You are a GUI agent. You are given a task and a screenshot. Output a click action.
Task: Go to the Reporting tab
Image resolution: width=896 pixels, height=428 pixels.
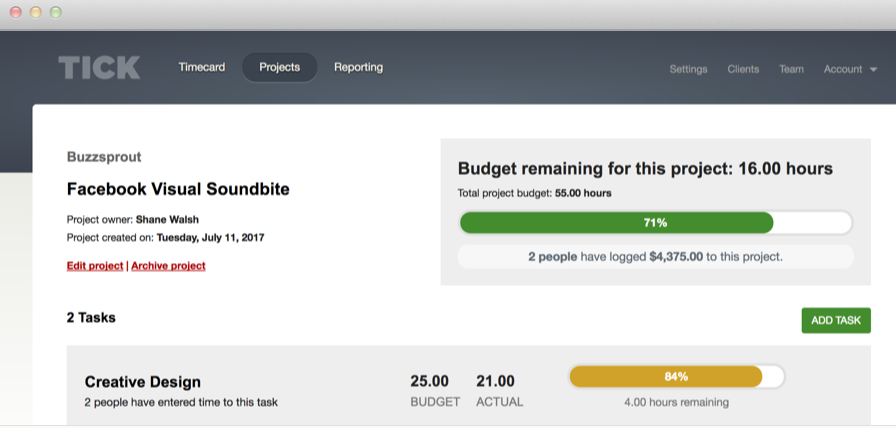[358, 67]
